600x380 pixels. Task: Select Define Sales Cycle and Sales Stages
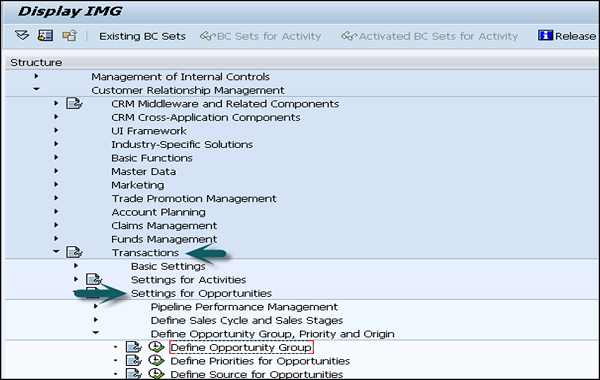point(247,320)
